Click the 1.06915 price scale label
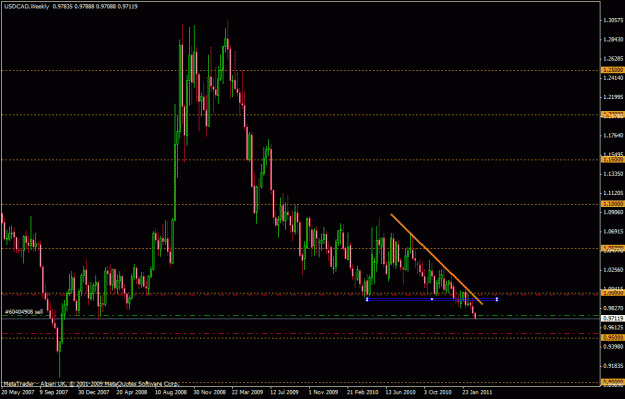 (x=613, y=232)
